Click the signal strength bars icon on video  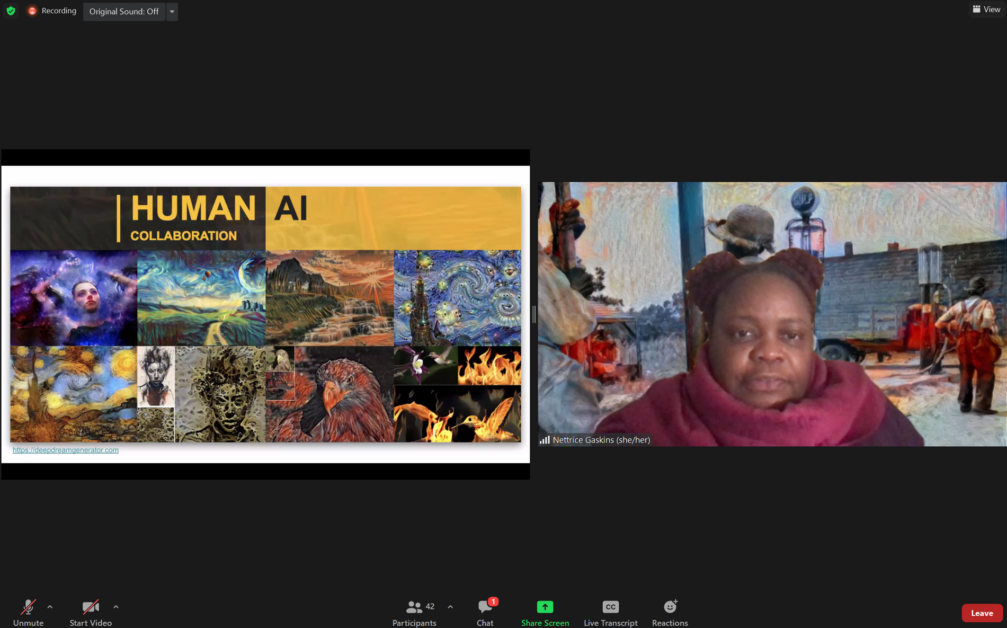pos(545,440)
